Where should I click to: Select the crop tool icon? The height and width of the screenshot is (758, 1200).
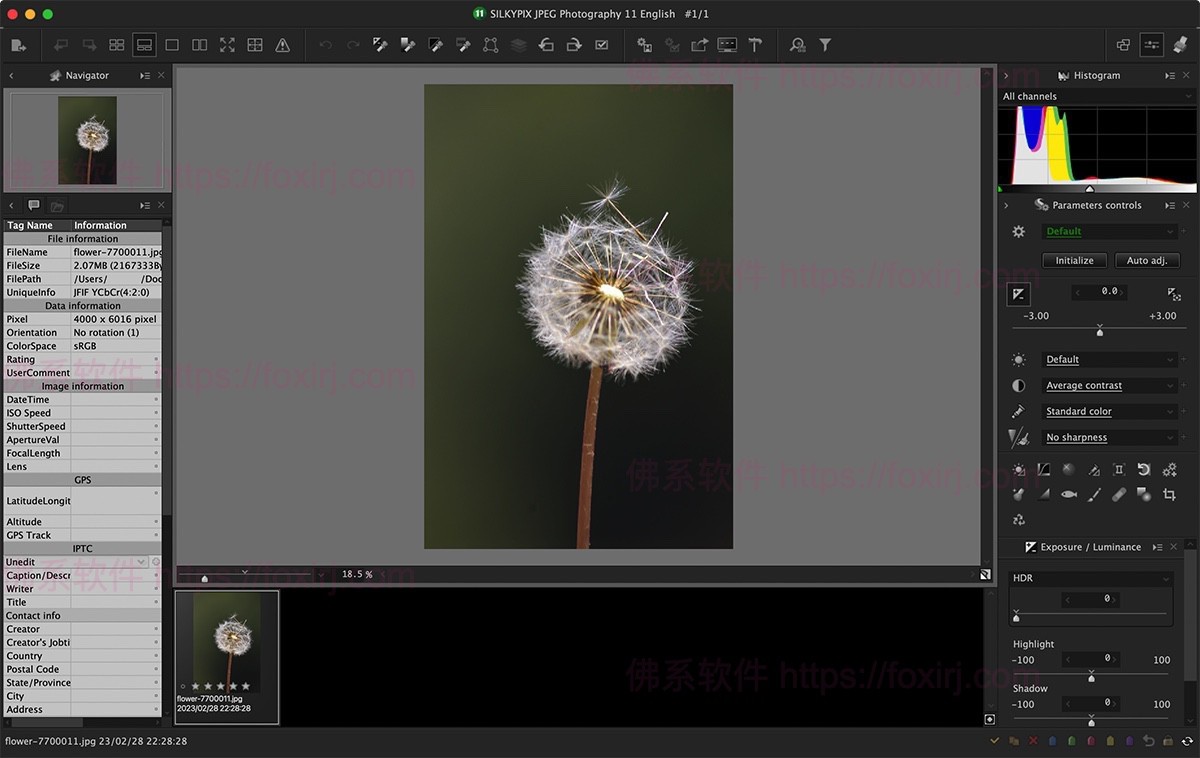click(x=1169, y=495)
